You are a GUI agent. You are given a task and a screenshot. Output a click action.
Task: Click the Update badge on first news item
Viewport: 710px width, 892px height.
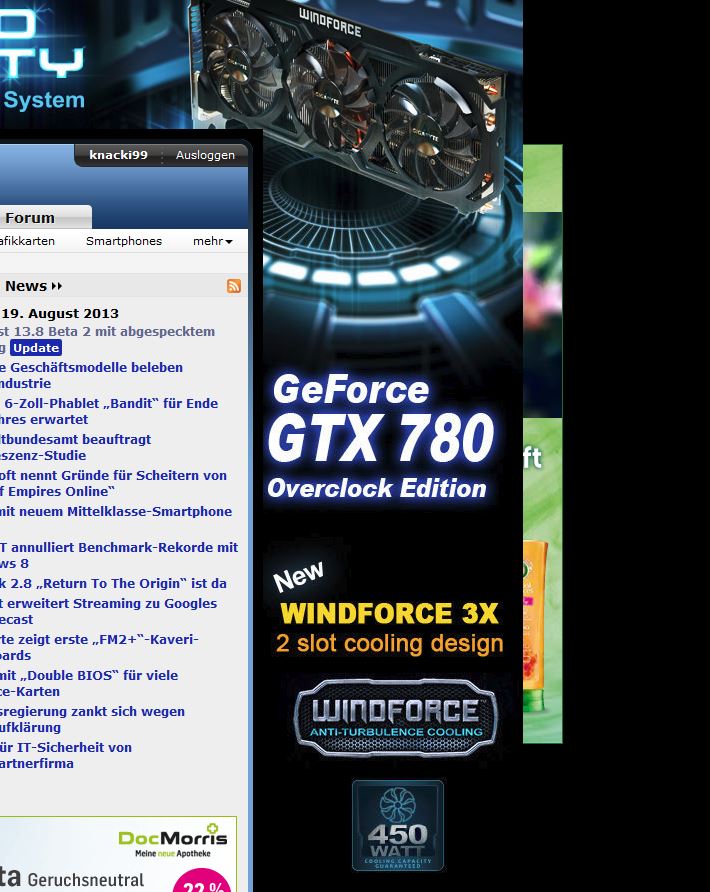tap(36, 348)
